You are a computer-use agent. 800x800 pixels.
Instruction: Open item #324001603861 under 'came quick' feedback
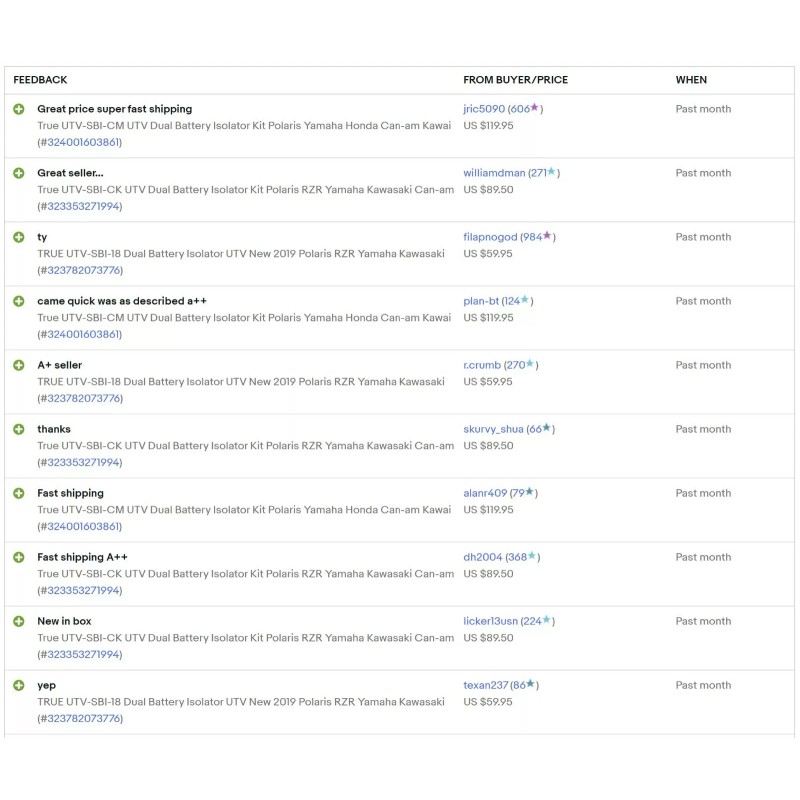click(x=84, y=335)
